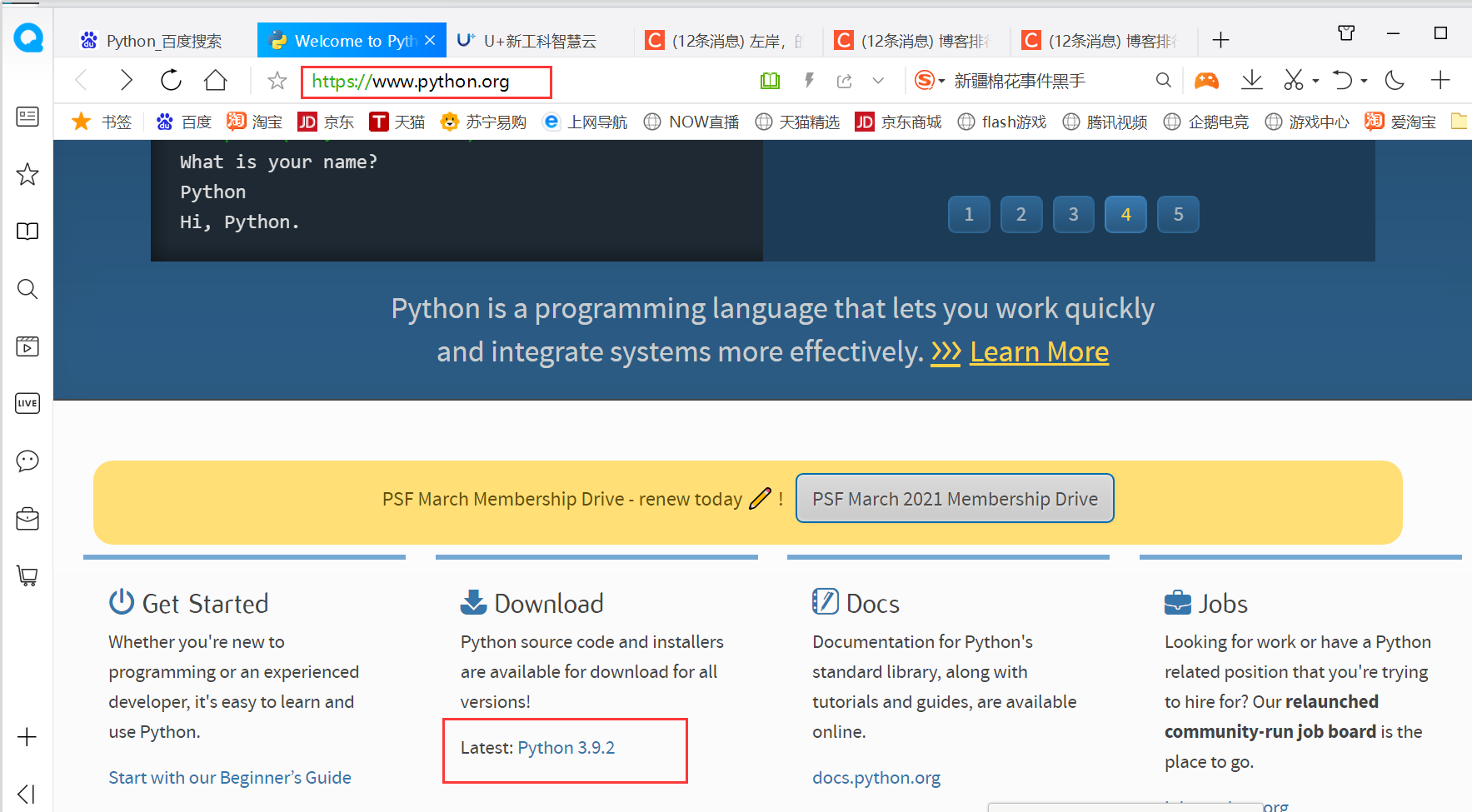Click the undo restore-tab icon
Screen dimensions: 1472x812
(x=1342, y=80)
